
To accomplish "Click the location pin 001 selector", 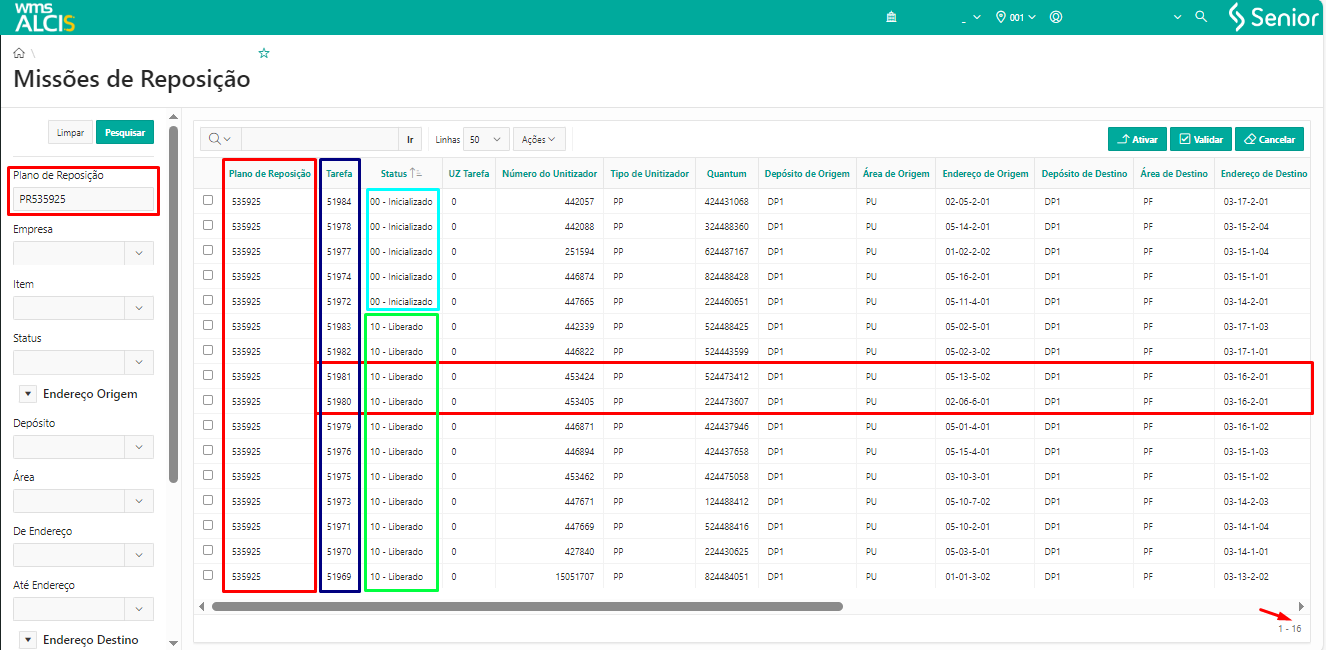I will [1016, 18].
